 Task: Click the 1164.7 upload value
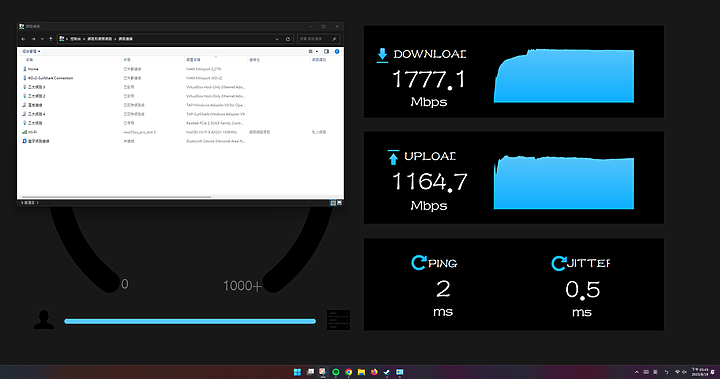[x=430, y=181]
